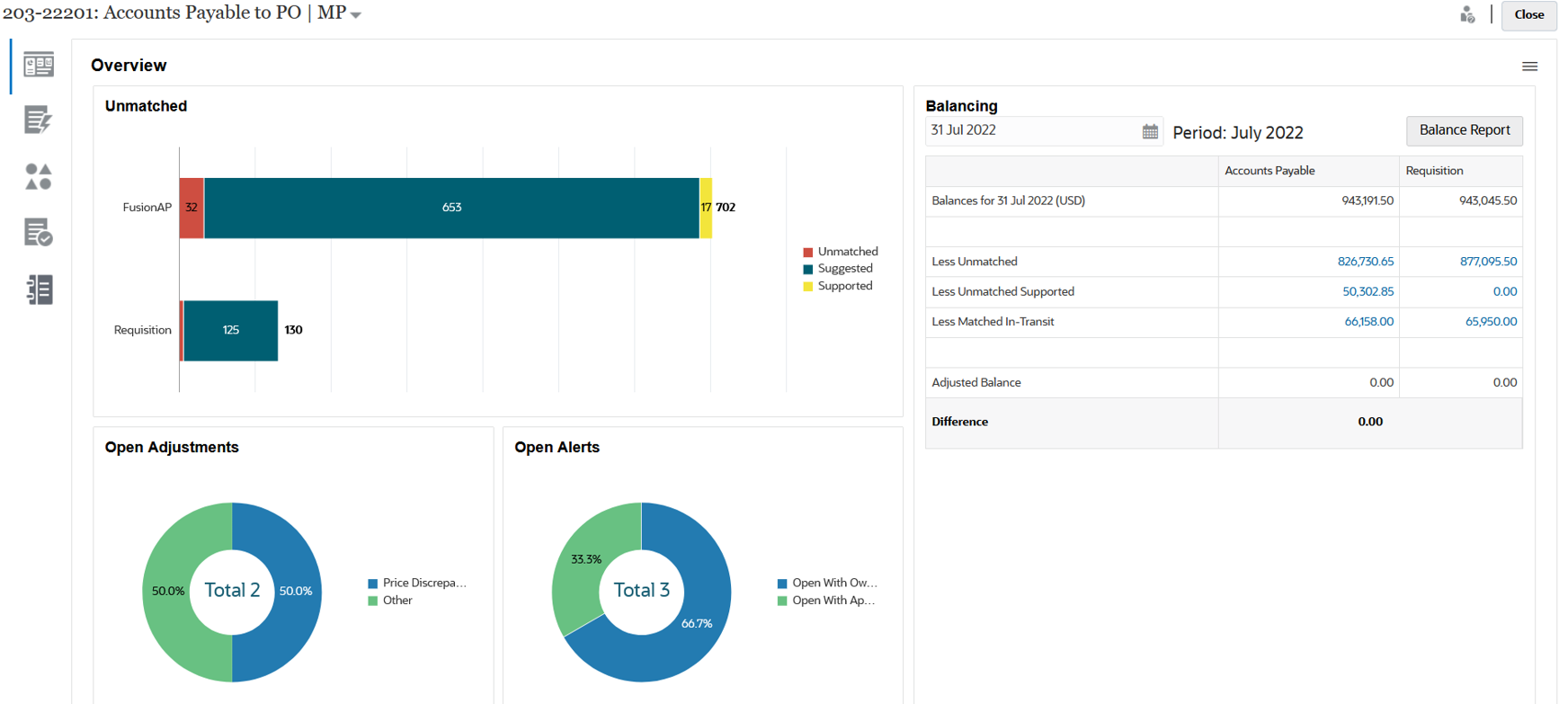Open Accounts Payable Less Unmatched amount 826,730.65
Viewport: 1568px width, 704px height.
(1365, 262)
